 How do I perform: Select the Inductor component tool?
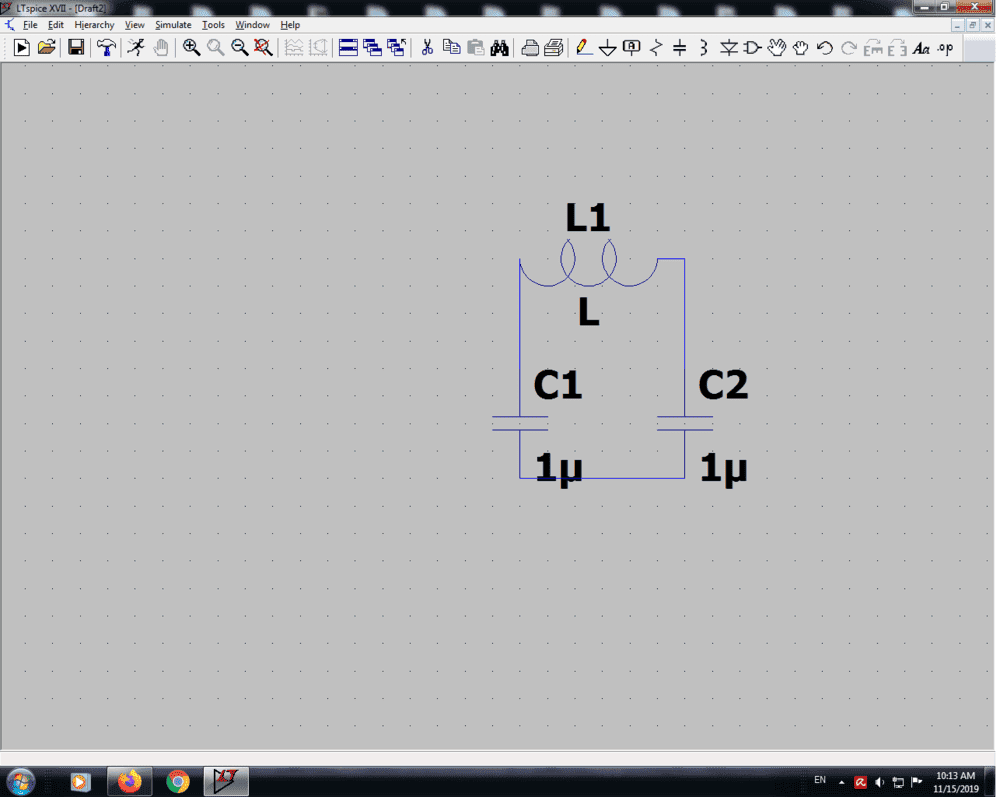704,47
